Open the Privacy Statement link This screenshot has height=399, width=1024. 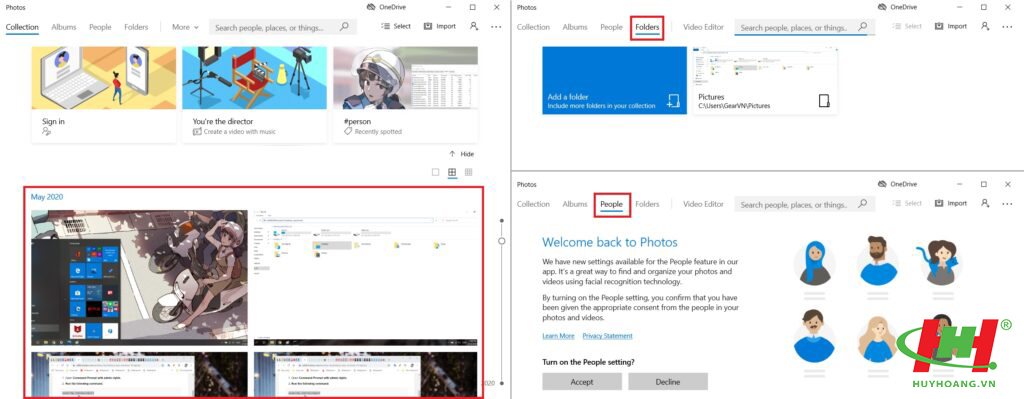click(x=607, y=336)
